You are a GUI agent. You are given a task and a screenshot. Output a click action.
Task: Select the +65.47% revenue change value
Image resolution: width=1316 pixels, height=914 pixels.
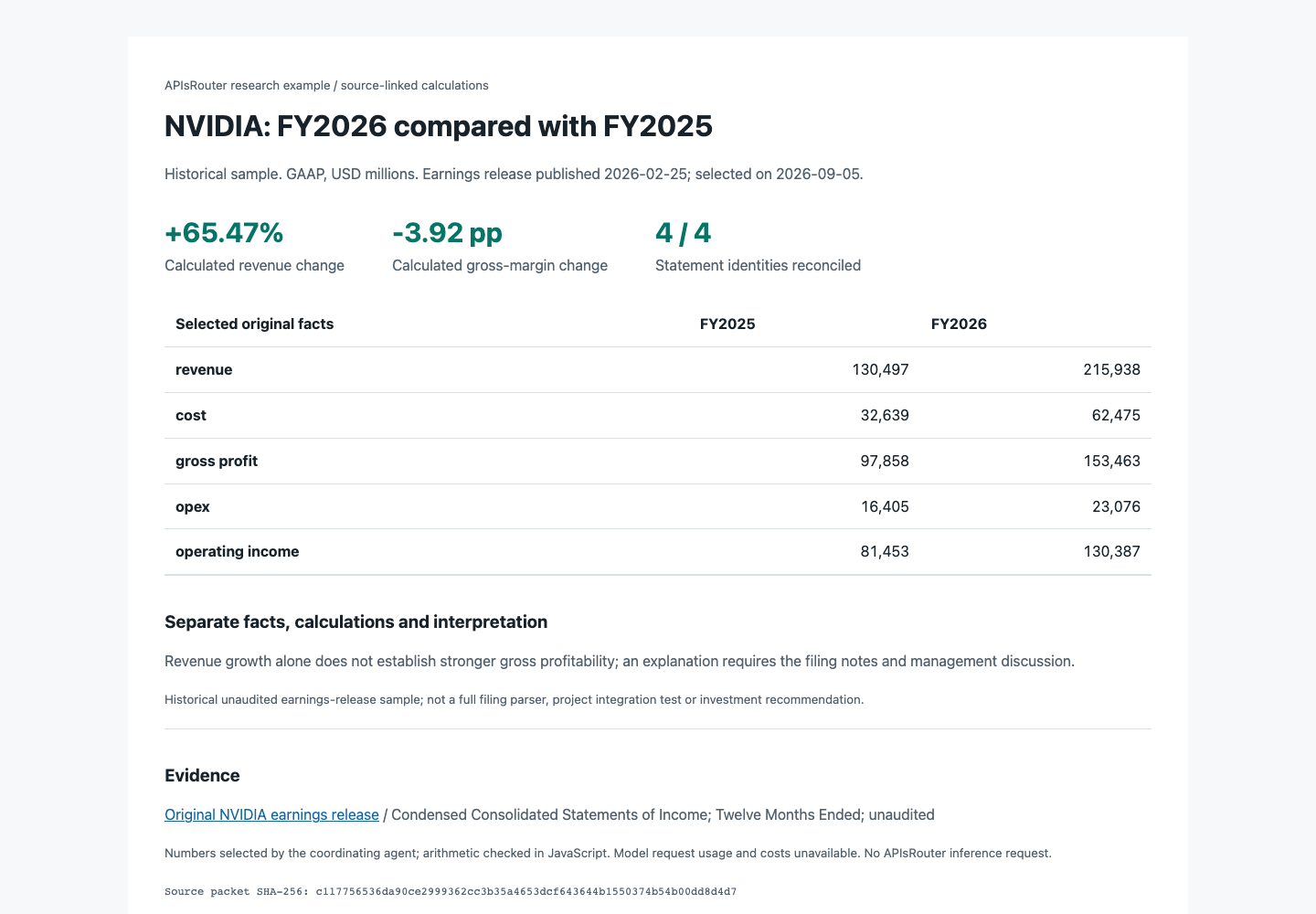click(x=224, y=233)
